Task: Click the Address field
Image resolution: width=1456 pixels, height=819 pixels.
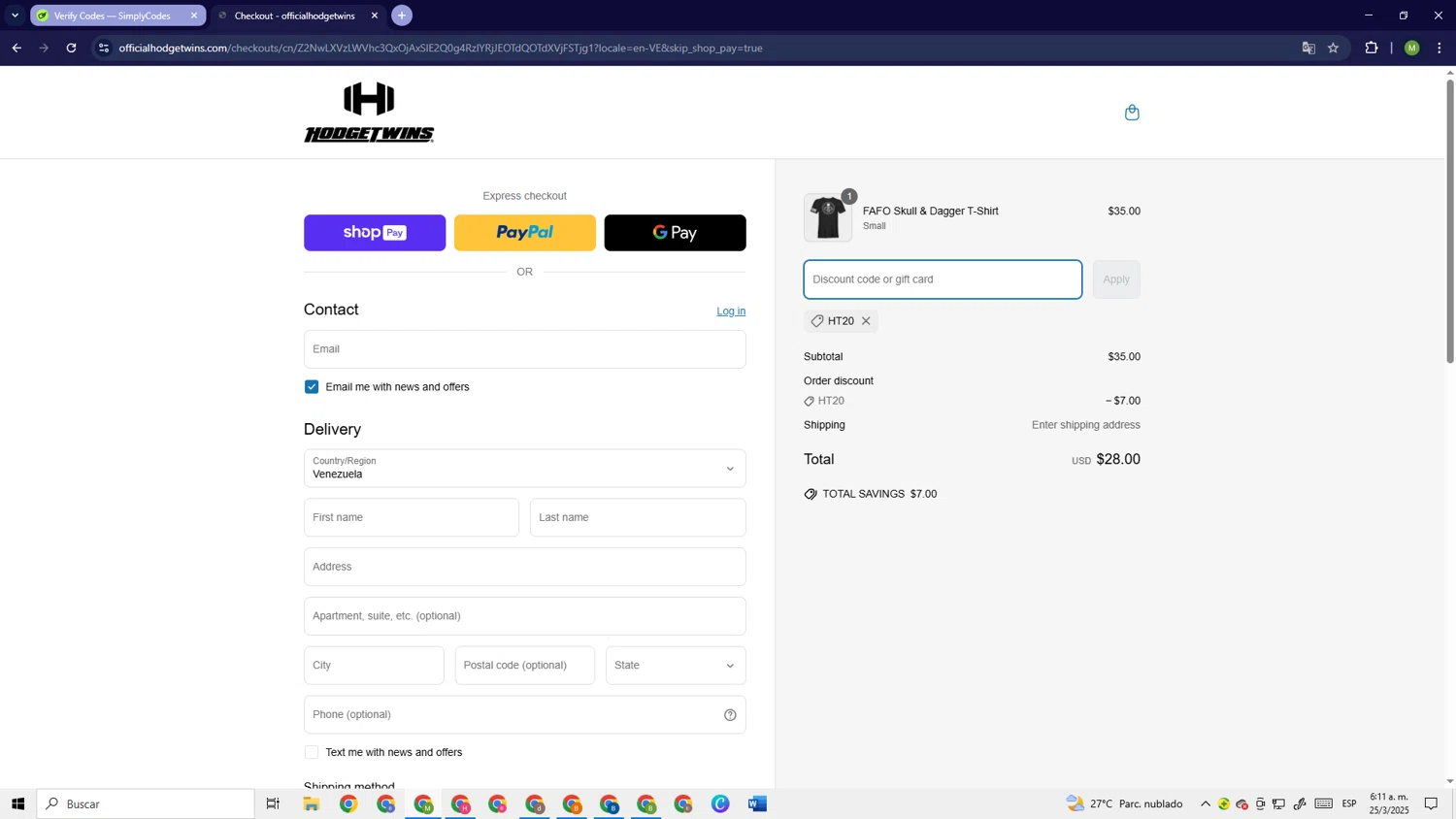Action: click(x=524, y=567)
